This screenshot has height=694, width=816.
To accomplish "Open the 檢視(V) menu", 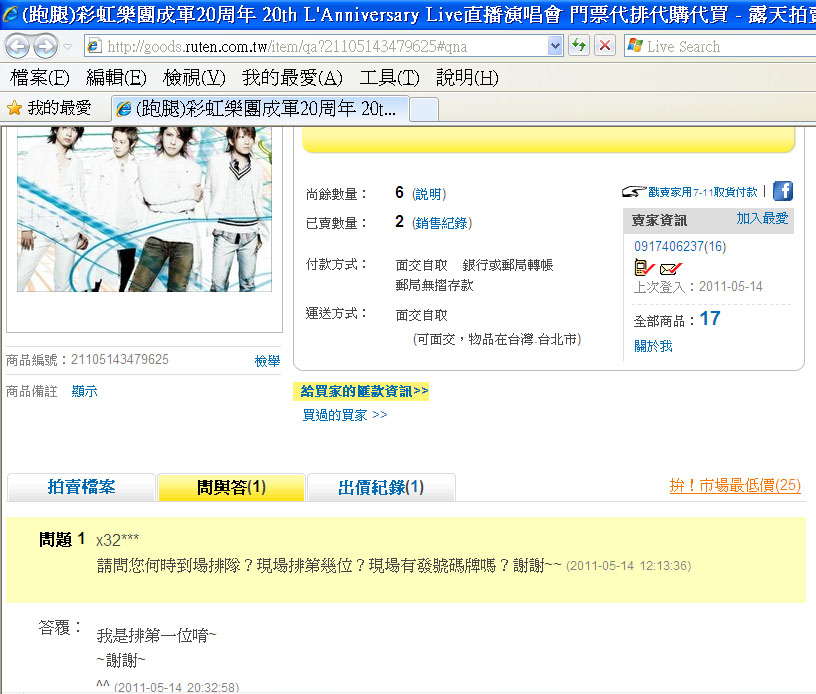I will 194,78.
